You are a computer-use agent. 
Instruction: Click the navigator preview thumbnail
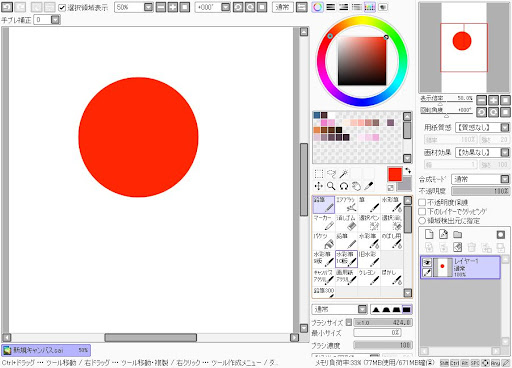coord(464,47)
